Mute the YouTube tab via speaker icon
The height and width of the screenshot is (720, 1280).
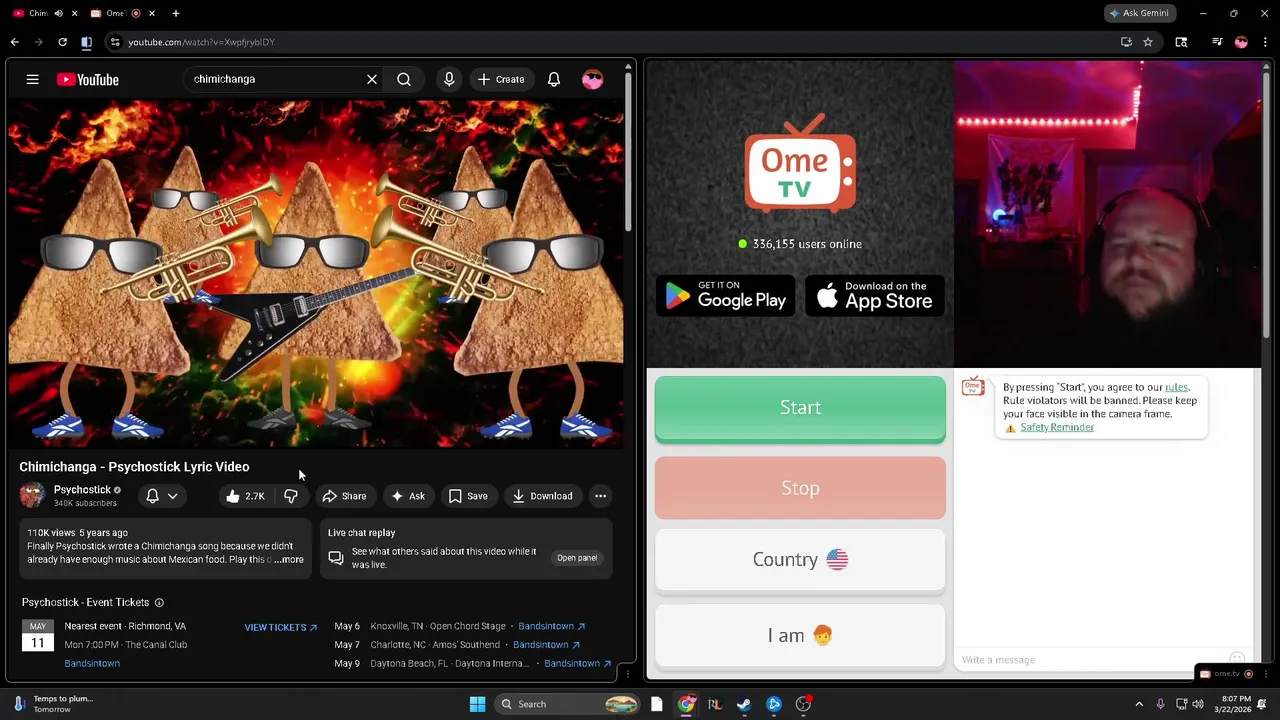click(58, 13)
